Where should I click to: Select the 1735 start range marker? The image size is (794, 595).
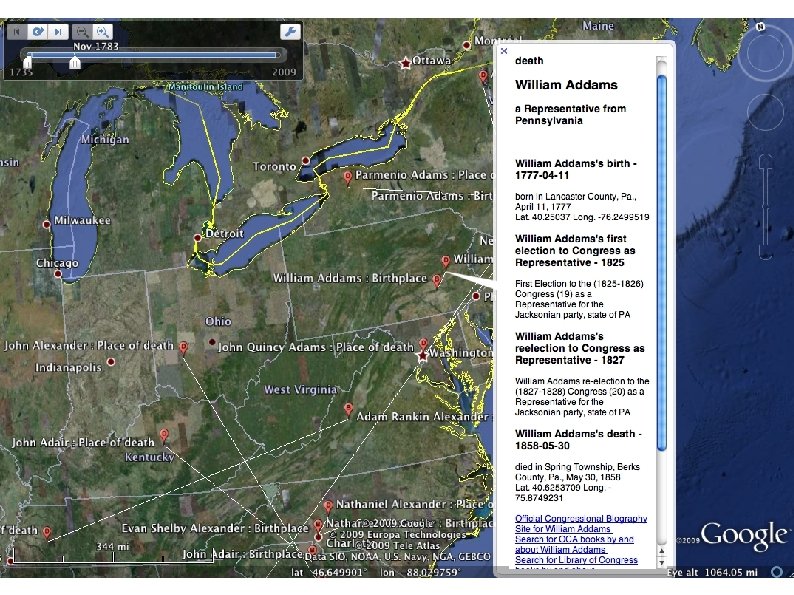click(x=27, y=62)
